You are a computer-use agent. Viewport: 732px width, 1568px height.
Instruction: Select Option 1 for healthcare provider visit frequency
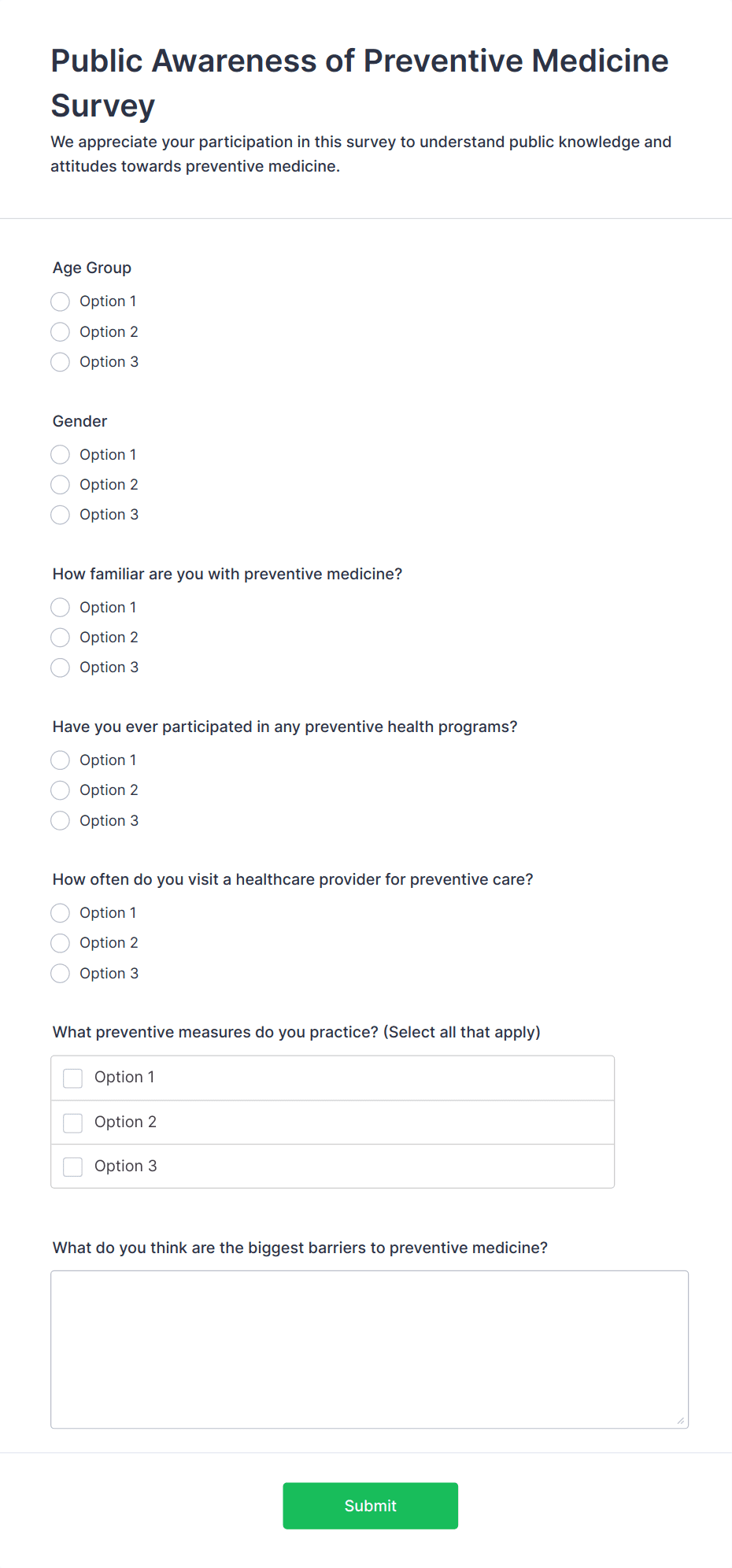point(61,913)
